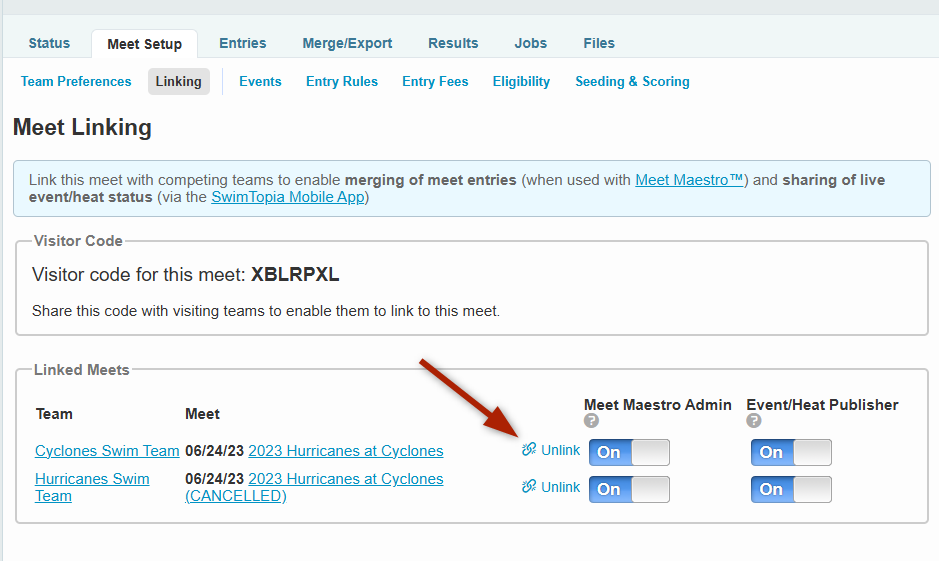Screen dimensions: 939x561
Task: Select the Linking sub-tab
Action: click(x=178, y=81)
